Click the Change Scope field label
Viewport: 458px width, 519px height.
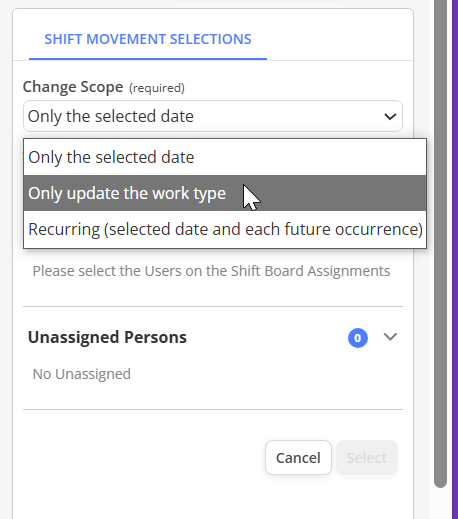(x=73, y=87)
